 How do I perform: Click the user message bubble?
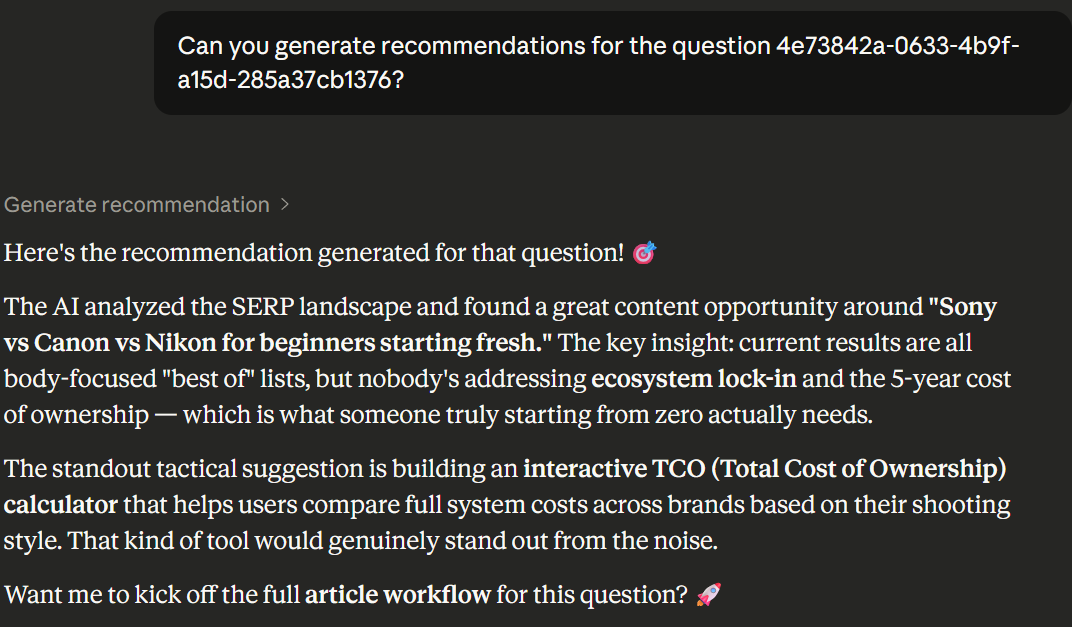(x=612, y=62)
